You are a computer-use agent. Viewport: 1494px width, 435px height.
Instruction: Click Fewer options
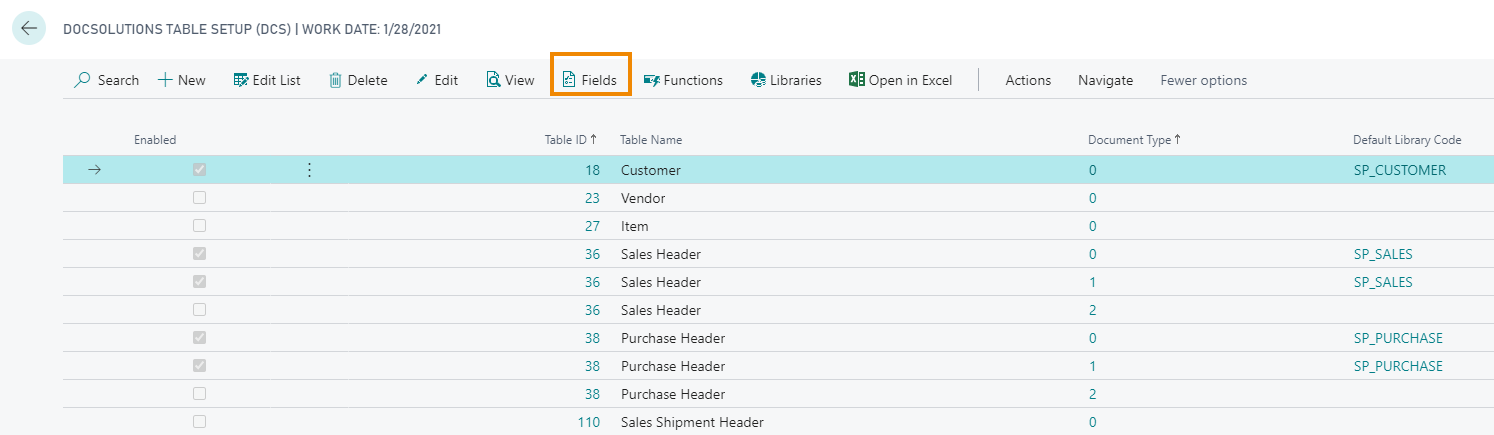[1203, 80]
